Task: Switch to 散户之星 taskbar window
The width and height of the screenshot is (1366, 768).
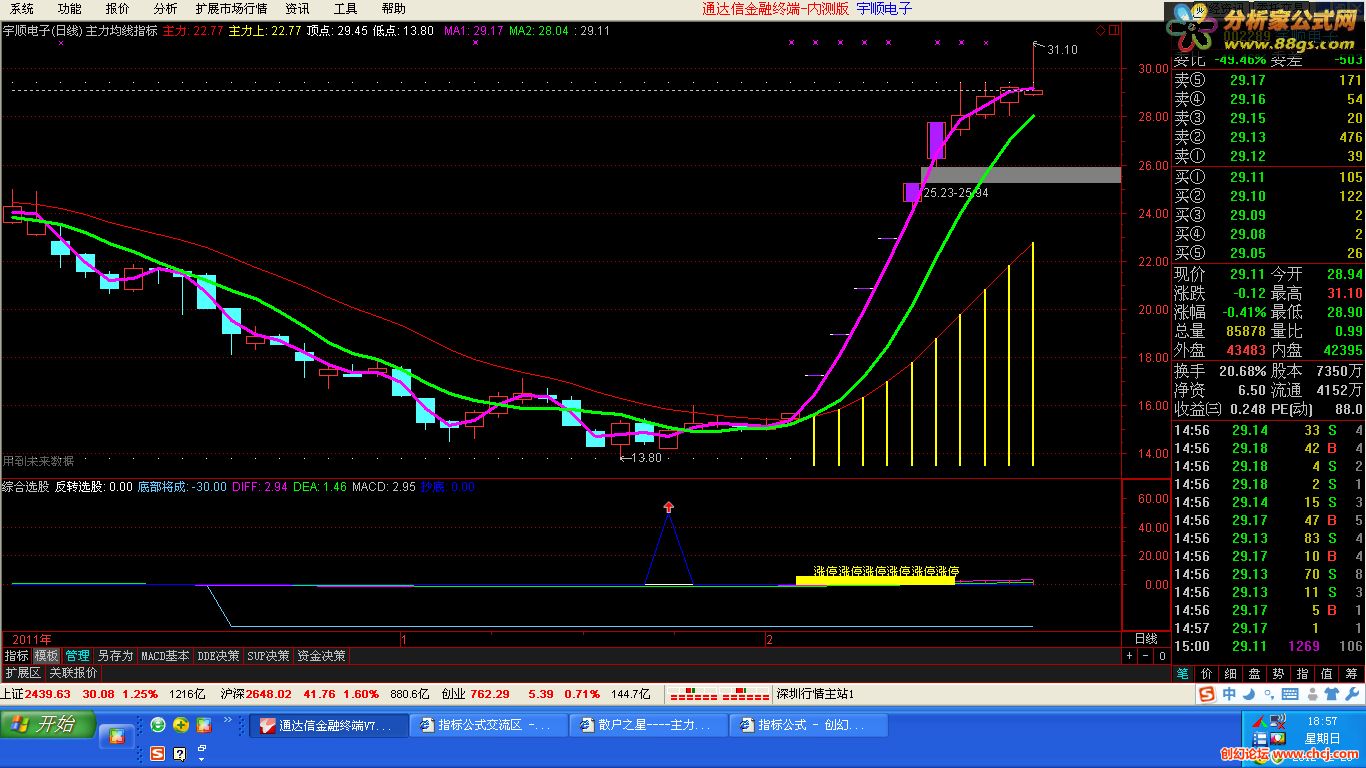Action: point(648,725)
